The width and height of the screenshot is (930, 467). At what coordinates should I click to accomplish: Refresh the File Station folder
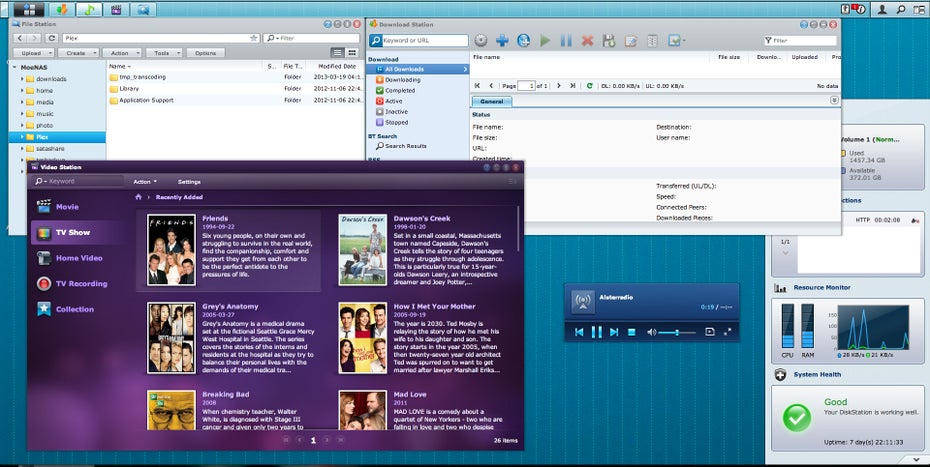52,38
